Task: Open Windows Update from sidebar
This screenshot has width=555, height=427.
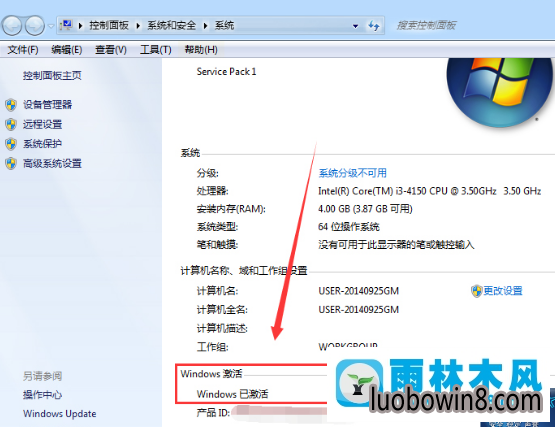Action: click(59, 414)
